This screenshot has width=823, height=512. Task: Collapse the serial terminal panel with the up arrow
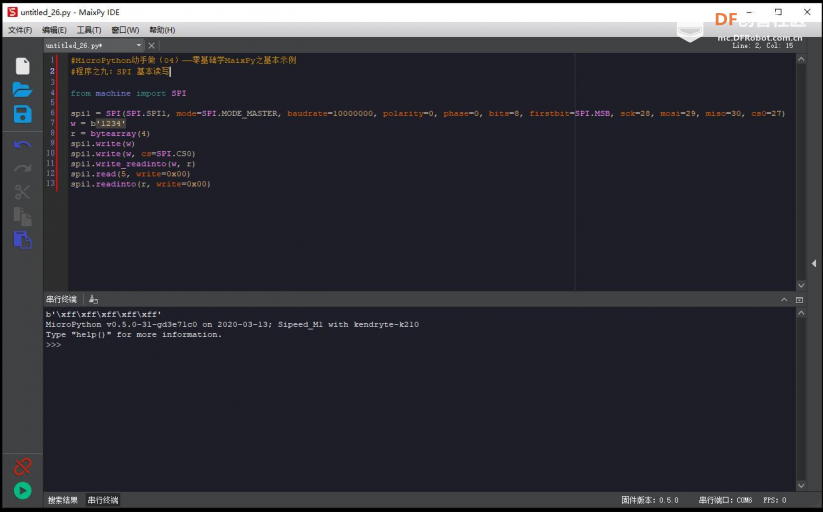784,299
